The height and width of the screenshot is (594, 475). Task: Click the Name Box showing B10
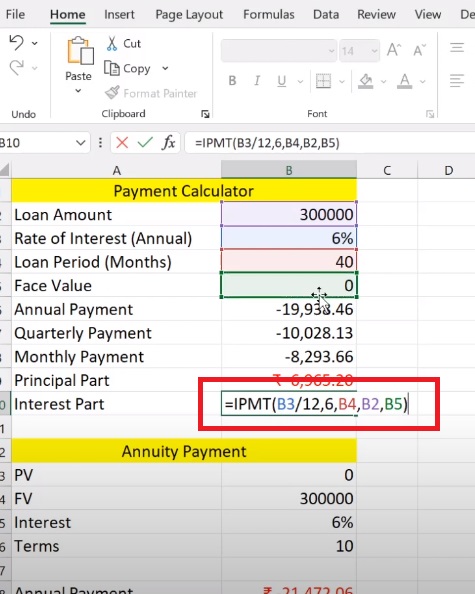pos(36,143)
